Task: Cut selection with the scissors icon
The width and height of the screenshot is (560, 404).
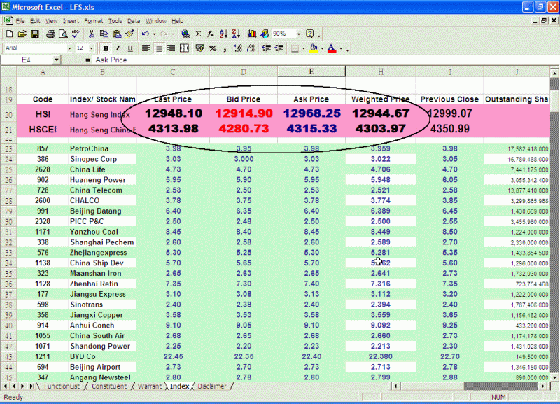Action: 91,34
